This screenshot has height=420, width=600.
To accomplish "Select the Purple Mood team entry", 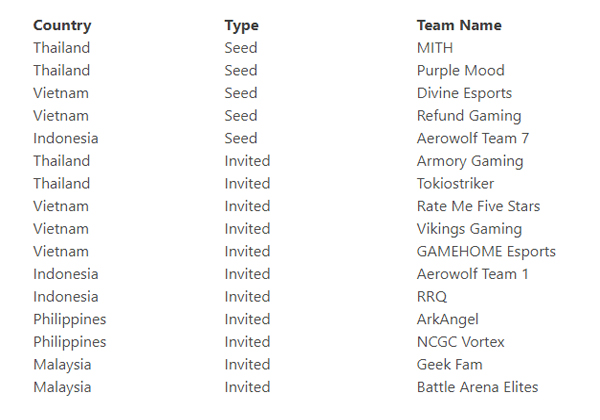I will [x=461, y=71].
